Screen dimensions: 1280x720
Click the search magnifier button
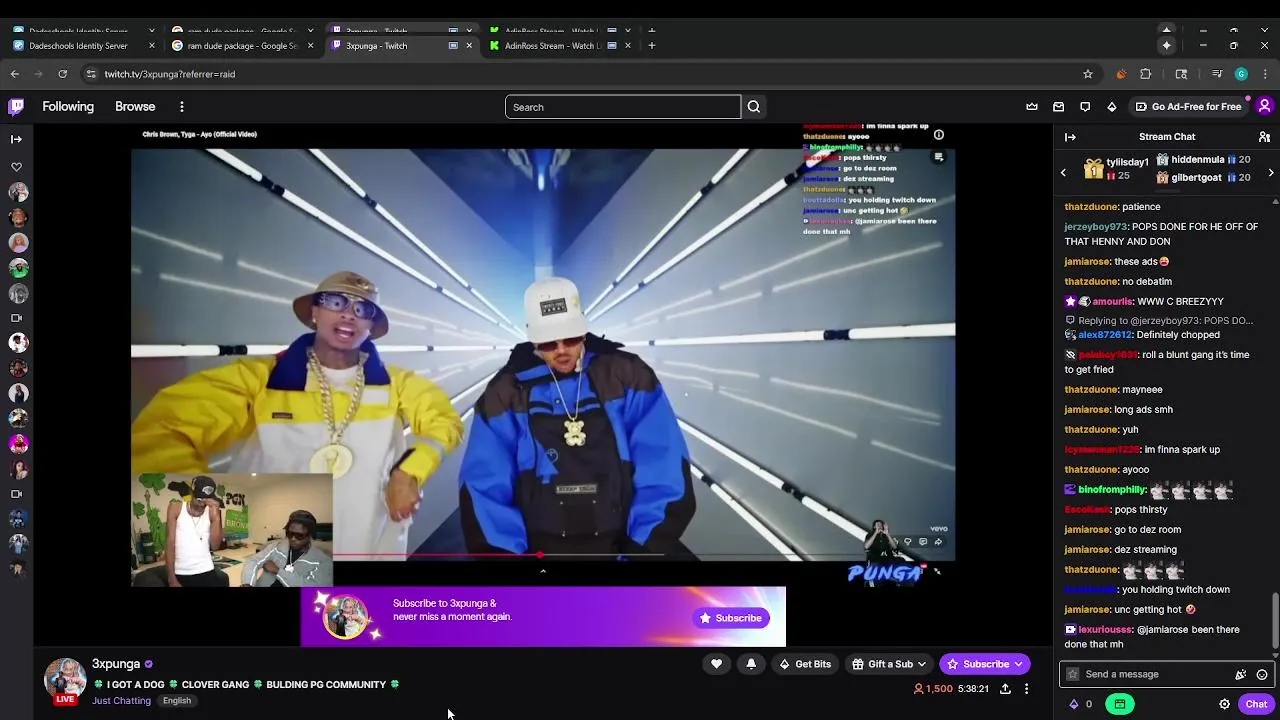(754, 107)
